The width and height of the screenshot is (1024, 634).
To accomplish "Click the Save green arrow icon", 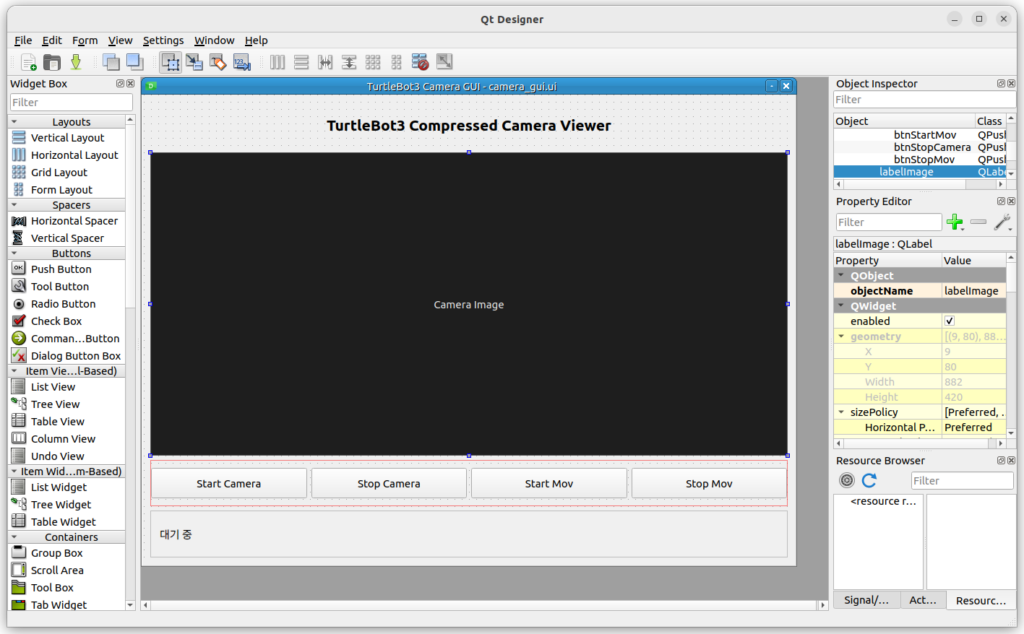I will click(76, 62).
